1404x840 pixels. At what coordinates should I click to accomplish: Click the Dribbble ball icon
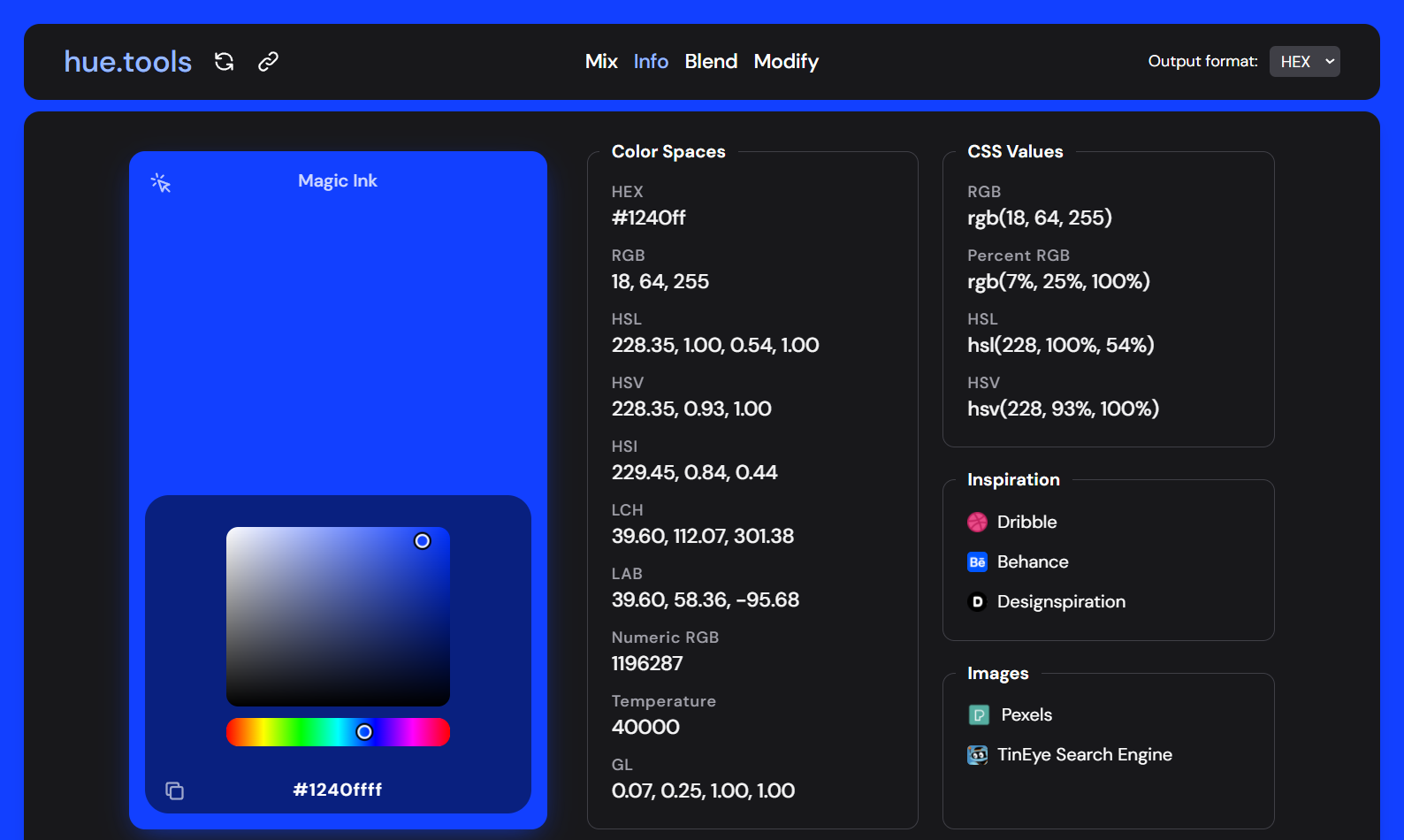tap(977, 522)
